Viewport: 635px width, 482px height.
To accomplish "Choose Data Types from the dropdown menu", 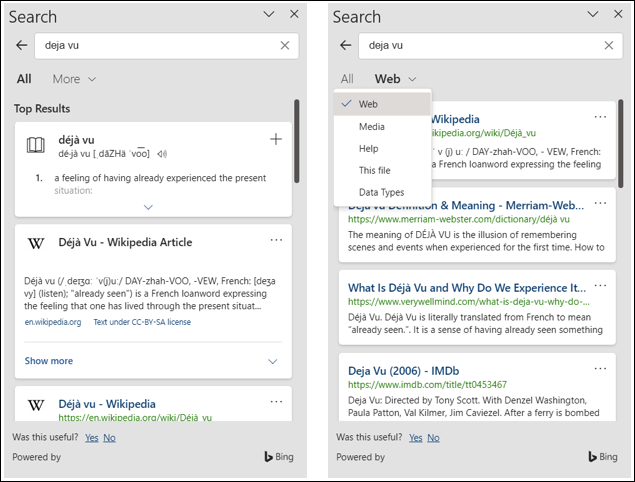I will click(x=382, y=192).
